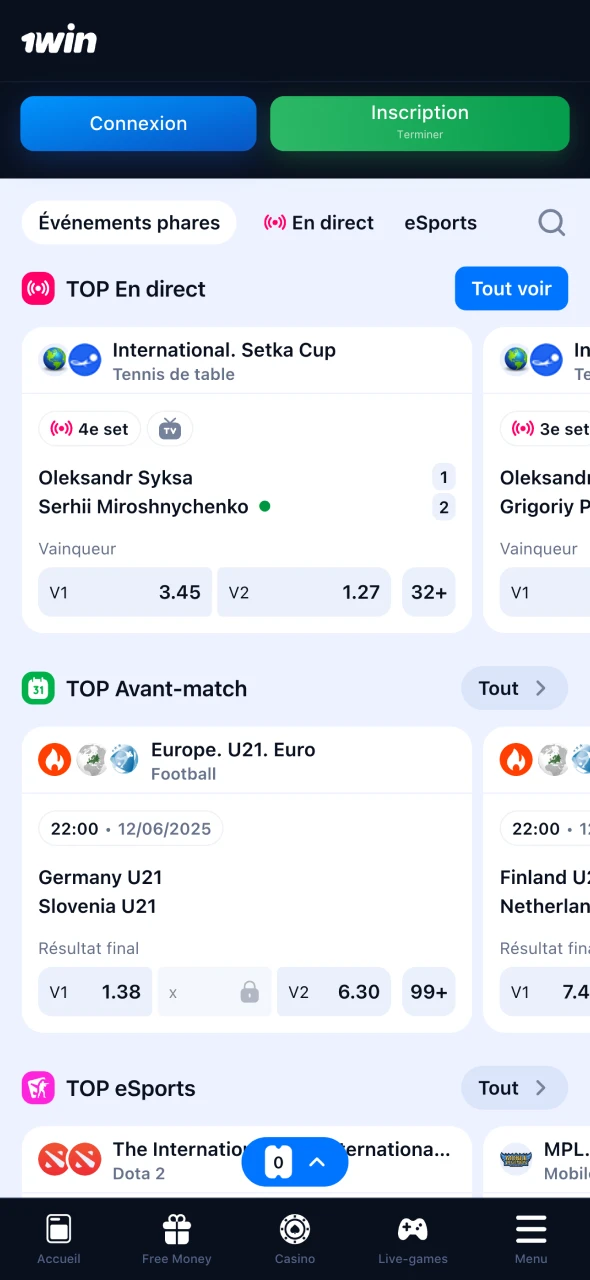Screen dimensions: 590x1280
Task: Click the TOP eSports pink icon
Action: (38, 1088)
